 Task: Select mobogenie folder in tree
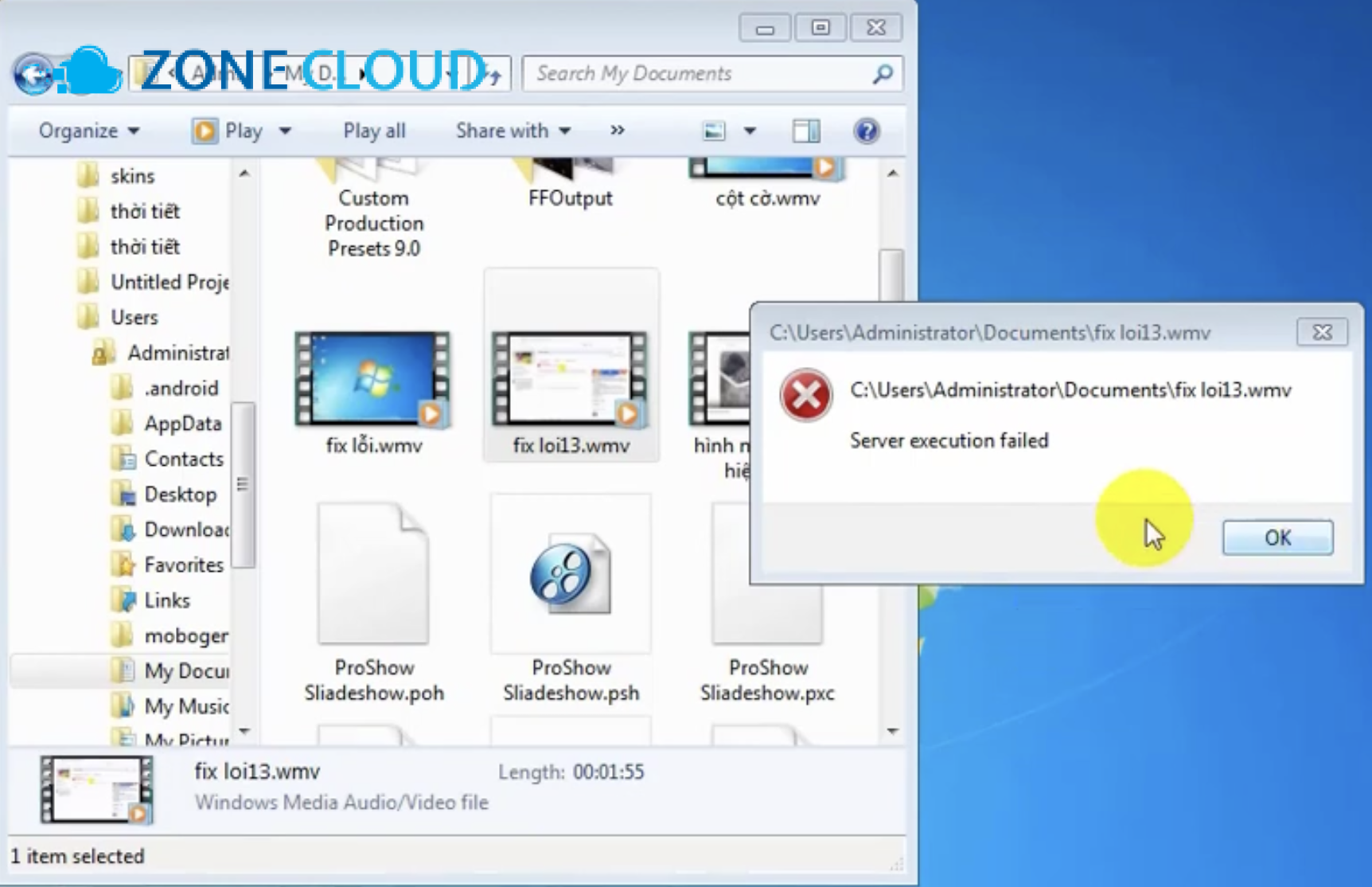tap(170, 635)
